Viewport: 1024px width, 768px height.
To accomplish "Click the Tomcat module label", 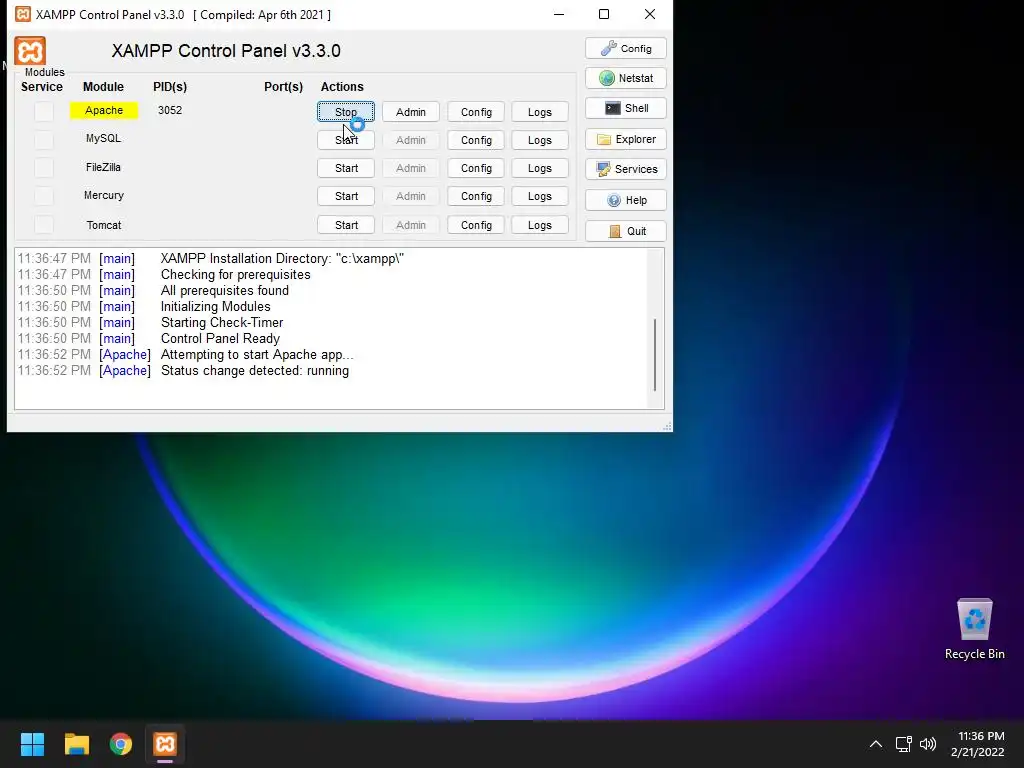I will point(104,225).
